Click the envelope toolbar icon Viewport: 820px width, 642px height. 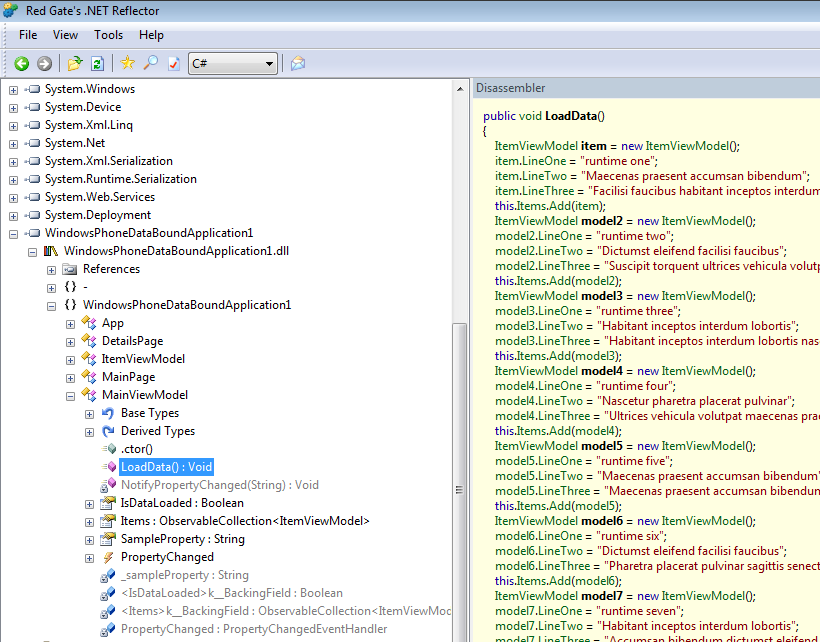[298, 64]
